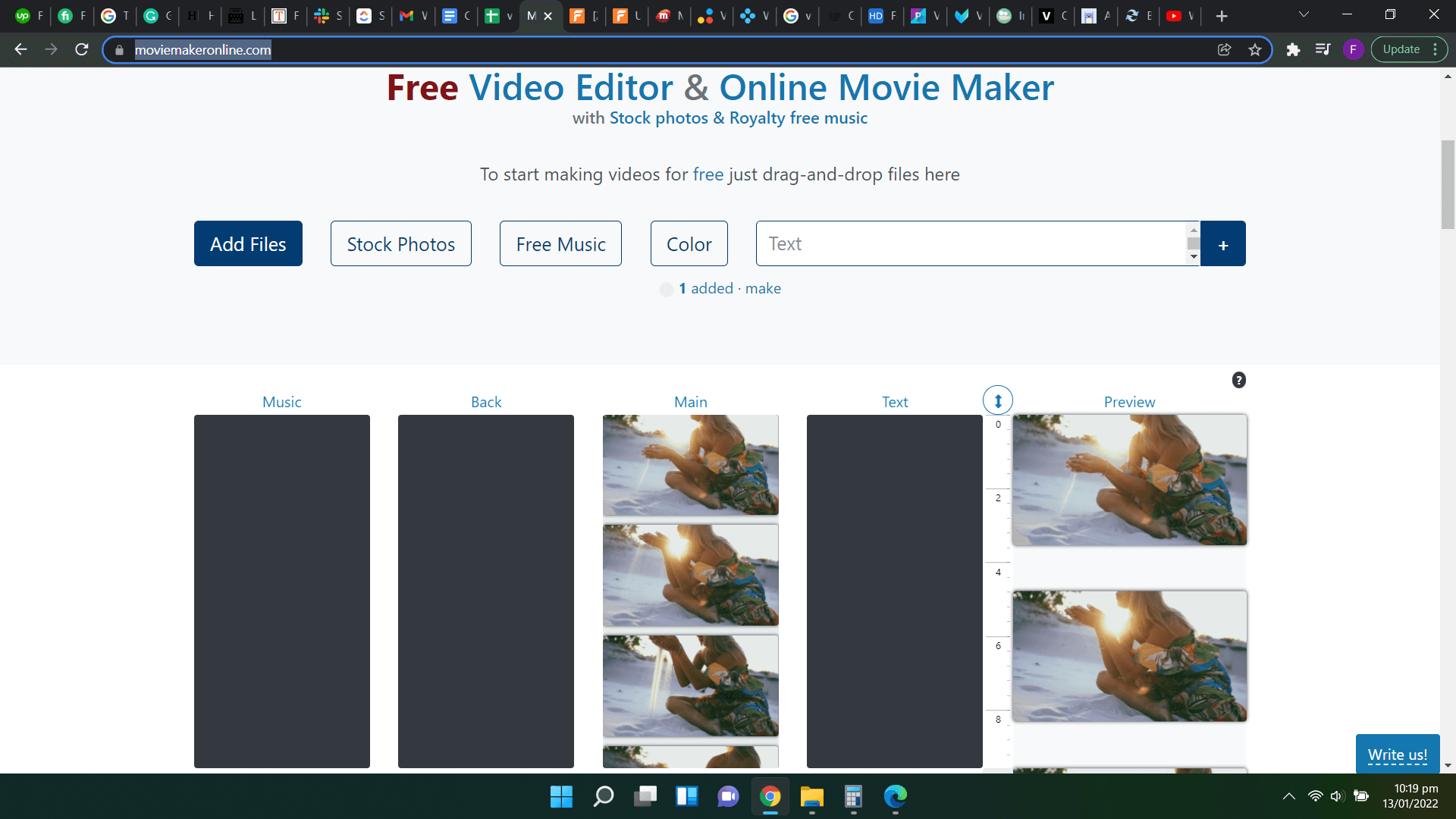1456x819 pixels.
Task: Toggle visibility of added file
Action: [667, 289]
